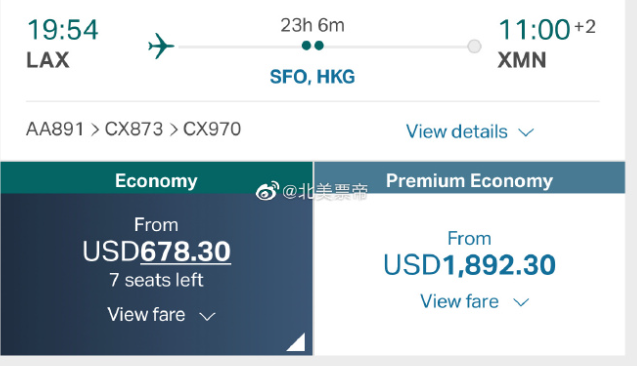
Task: Select the Premium Economy tab header
Action: 470,178
